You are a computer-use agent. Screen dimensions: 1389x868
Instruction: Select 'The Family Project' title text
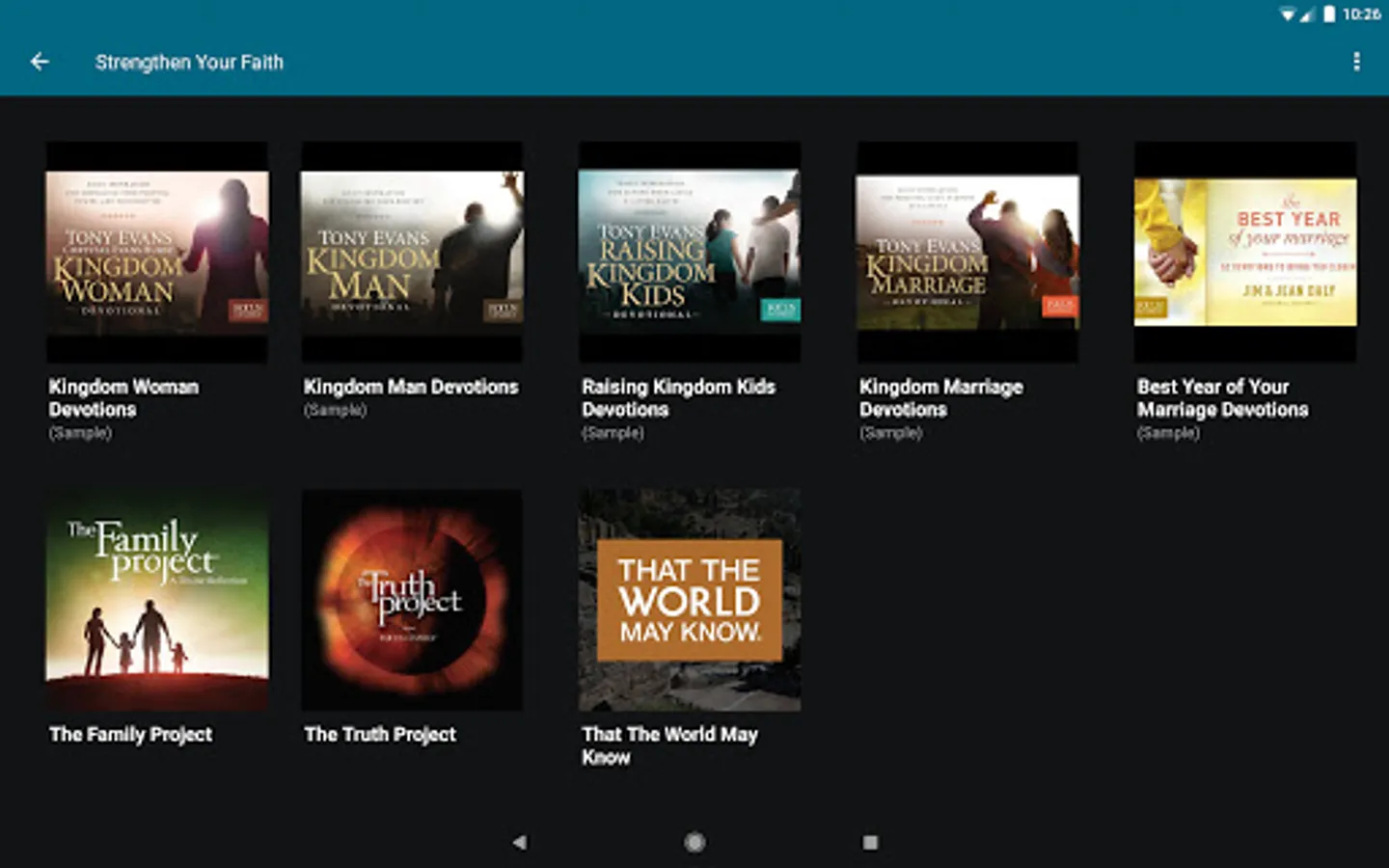[130, 735]
